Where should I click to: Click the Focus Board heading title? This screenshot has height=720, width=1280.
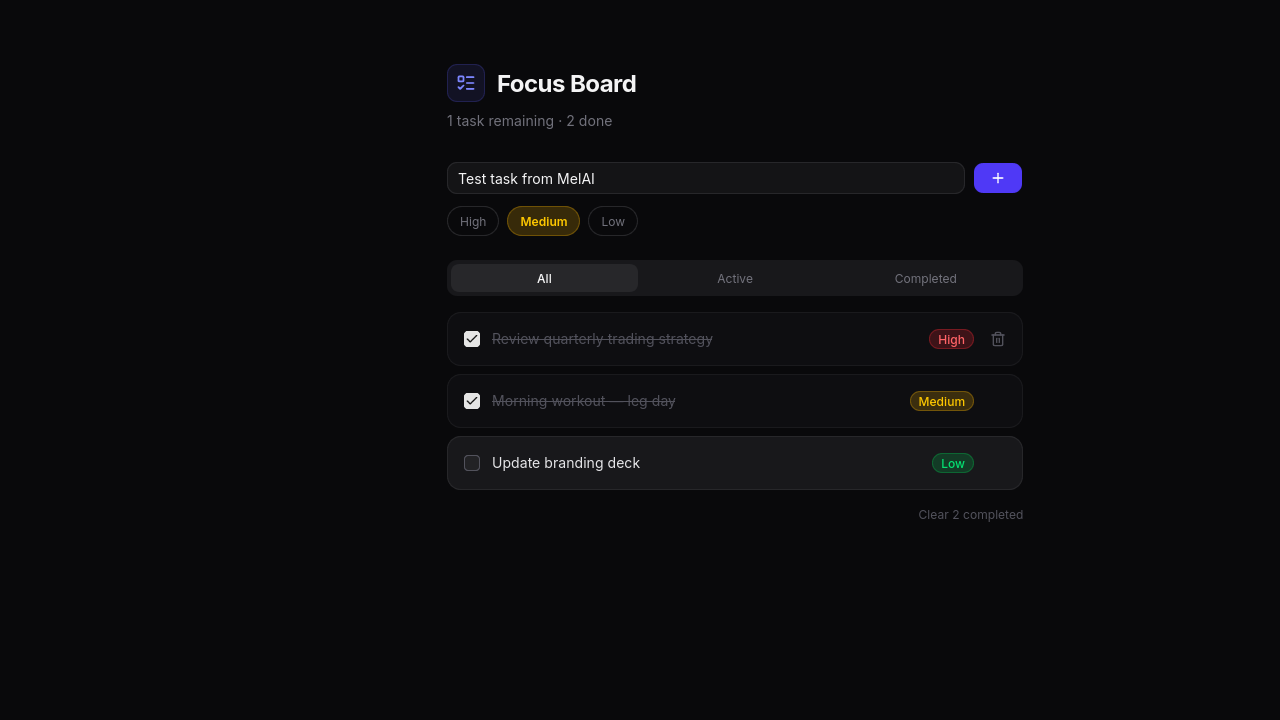click(x=566, y=84)
